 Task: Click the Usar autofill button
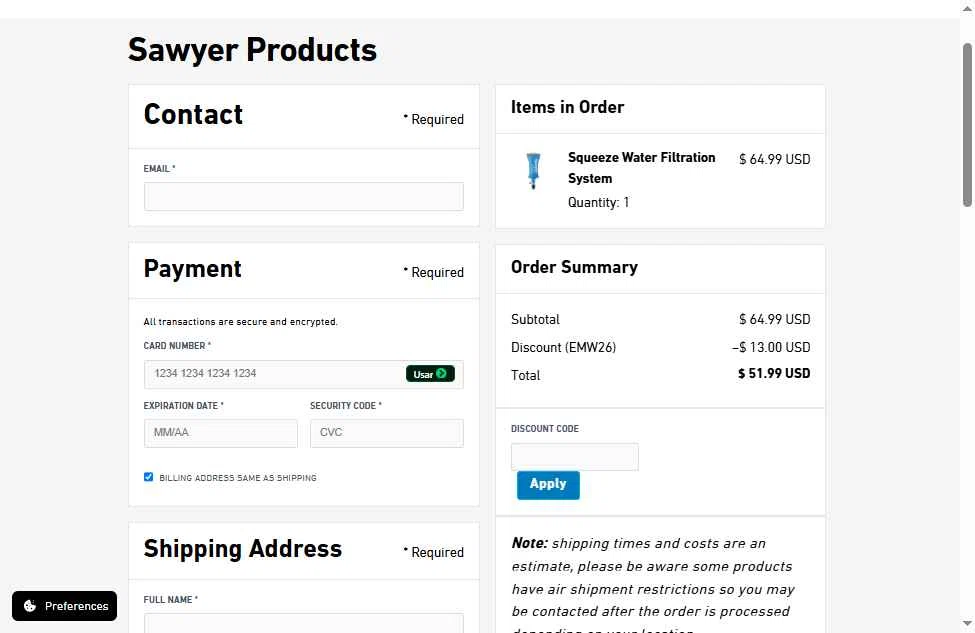430,374
